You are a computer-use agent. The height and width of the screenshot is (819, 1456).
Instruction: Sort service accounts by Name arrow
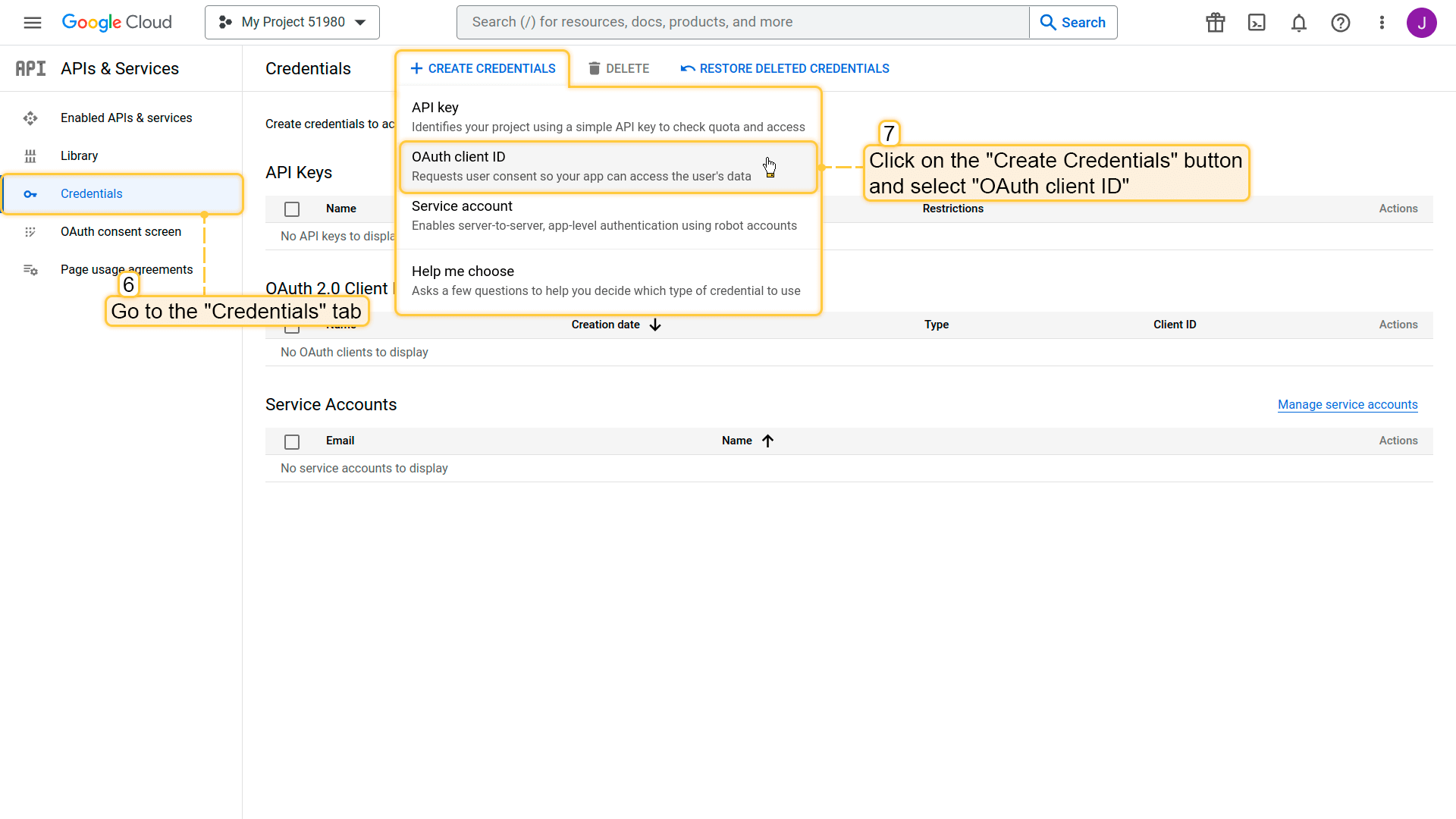point(767,441)
